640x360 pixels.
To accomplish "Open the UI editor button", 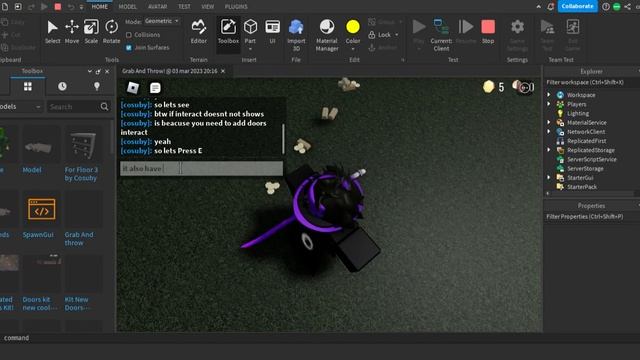I will [272, 31].
